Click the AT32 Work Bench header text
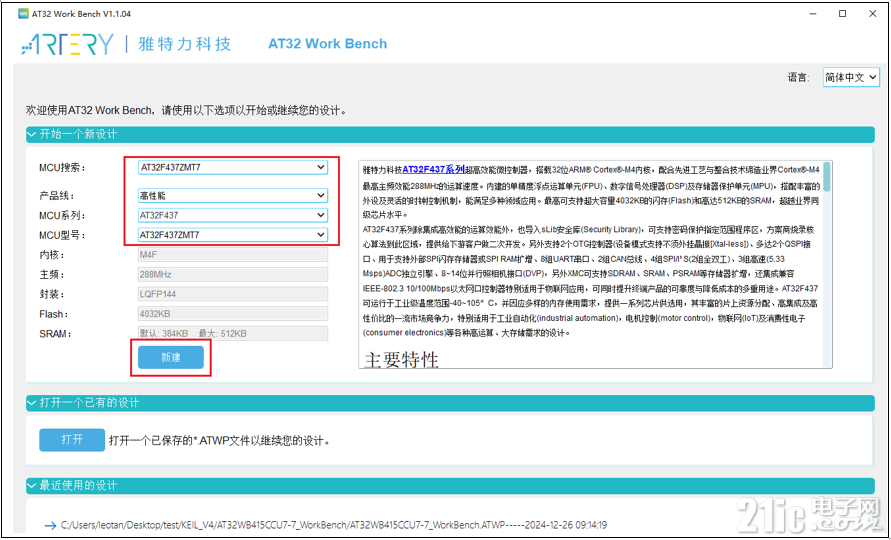Screen dimensions: 891x540 327,44
